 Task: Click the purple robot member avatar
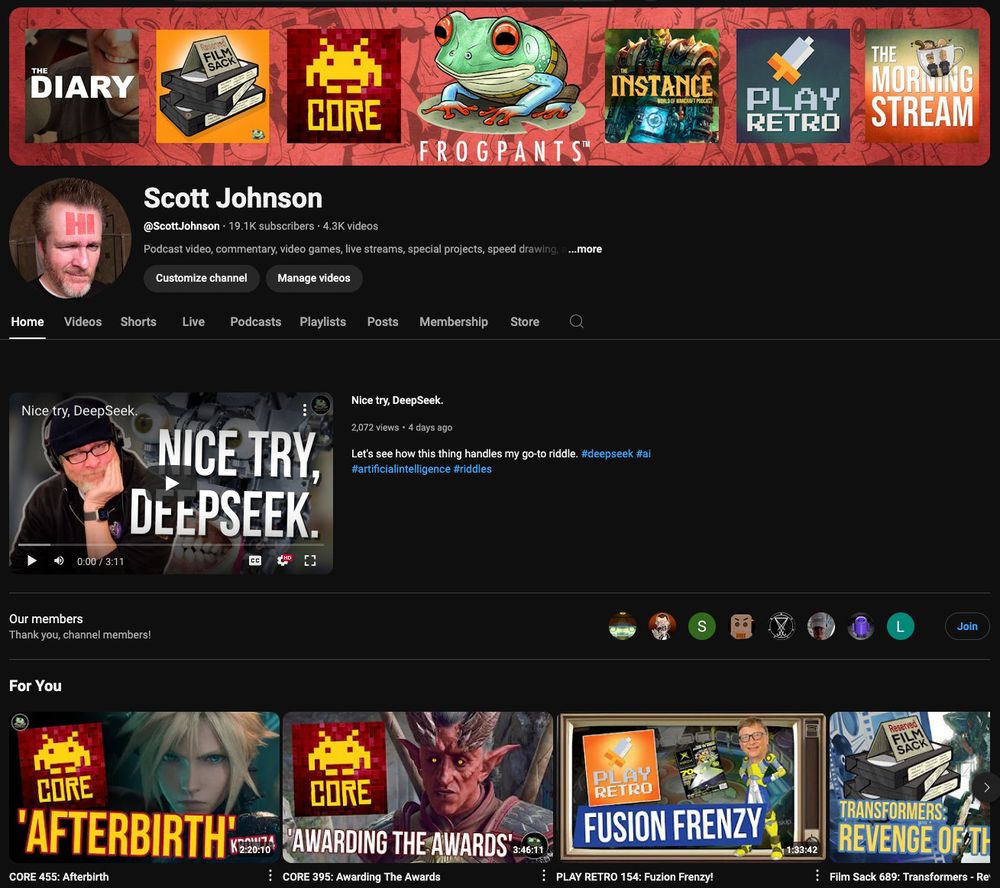860,626
